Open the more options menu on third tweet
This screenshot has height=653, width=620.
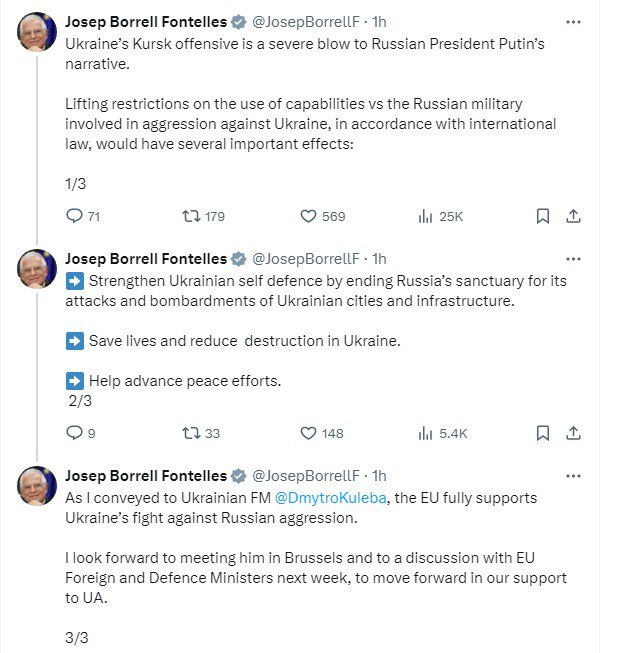[x=573, y=475]
